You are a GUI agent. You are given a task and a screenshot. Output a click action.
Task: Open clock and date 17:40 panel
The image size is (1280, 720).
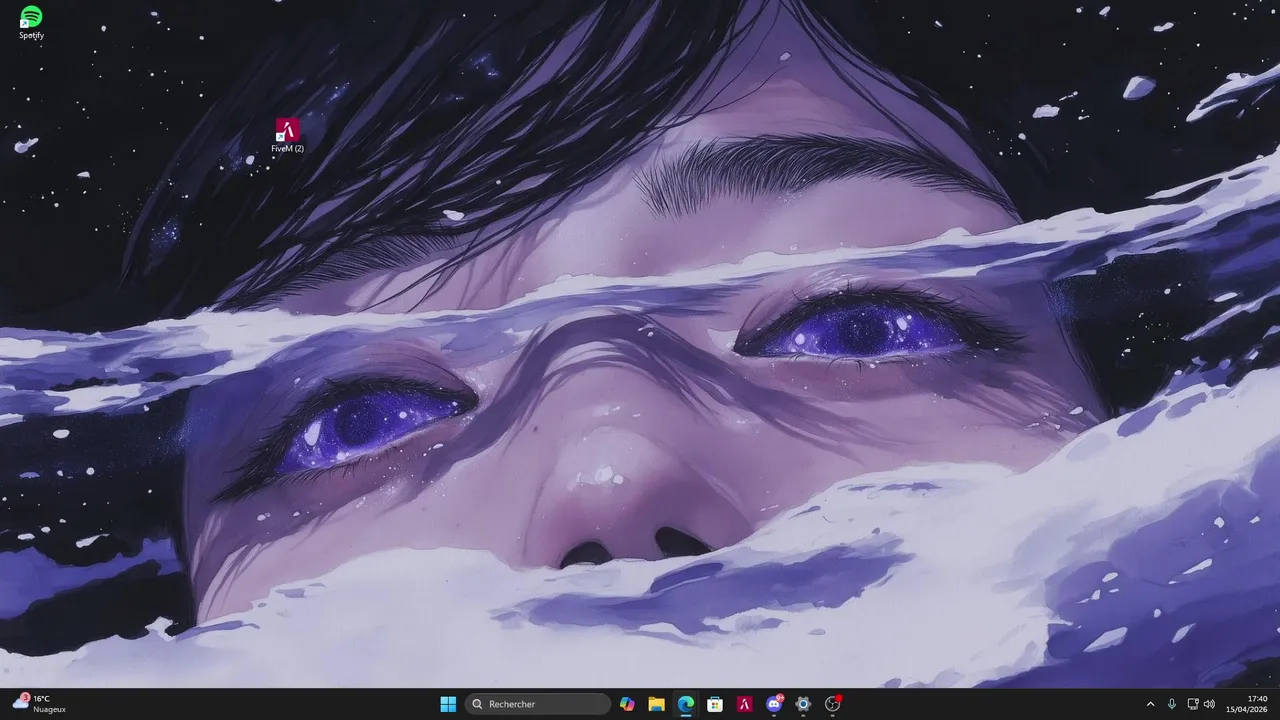[x=1247, y=704]
